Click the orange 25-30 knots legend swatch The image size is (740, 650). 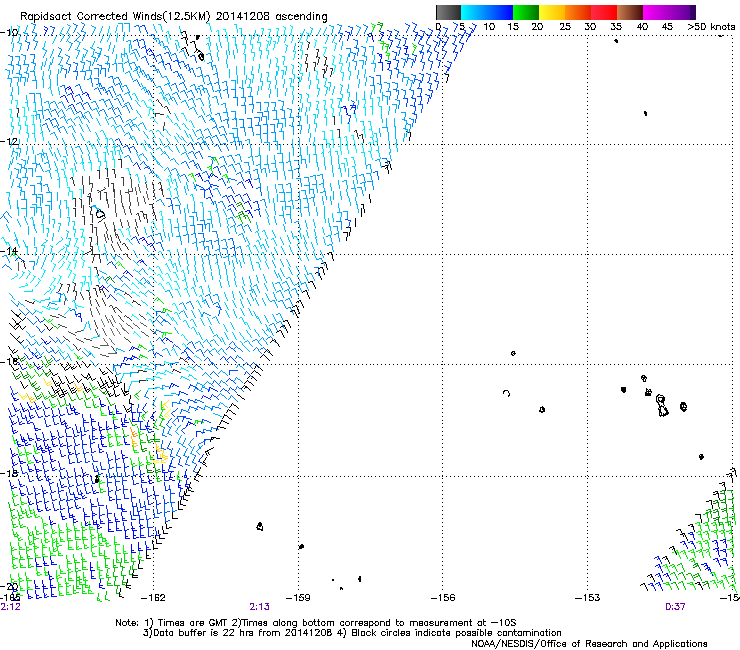pos(578,12)
